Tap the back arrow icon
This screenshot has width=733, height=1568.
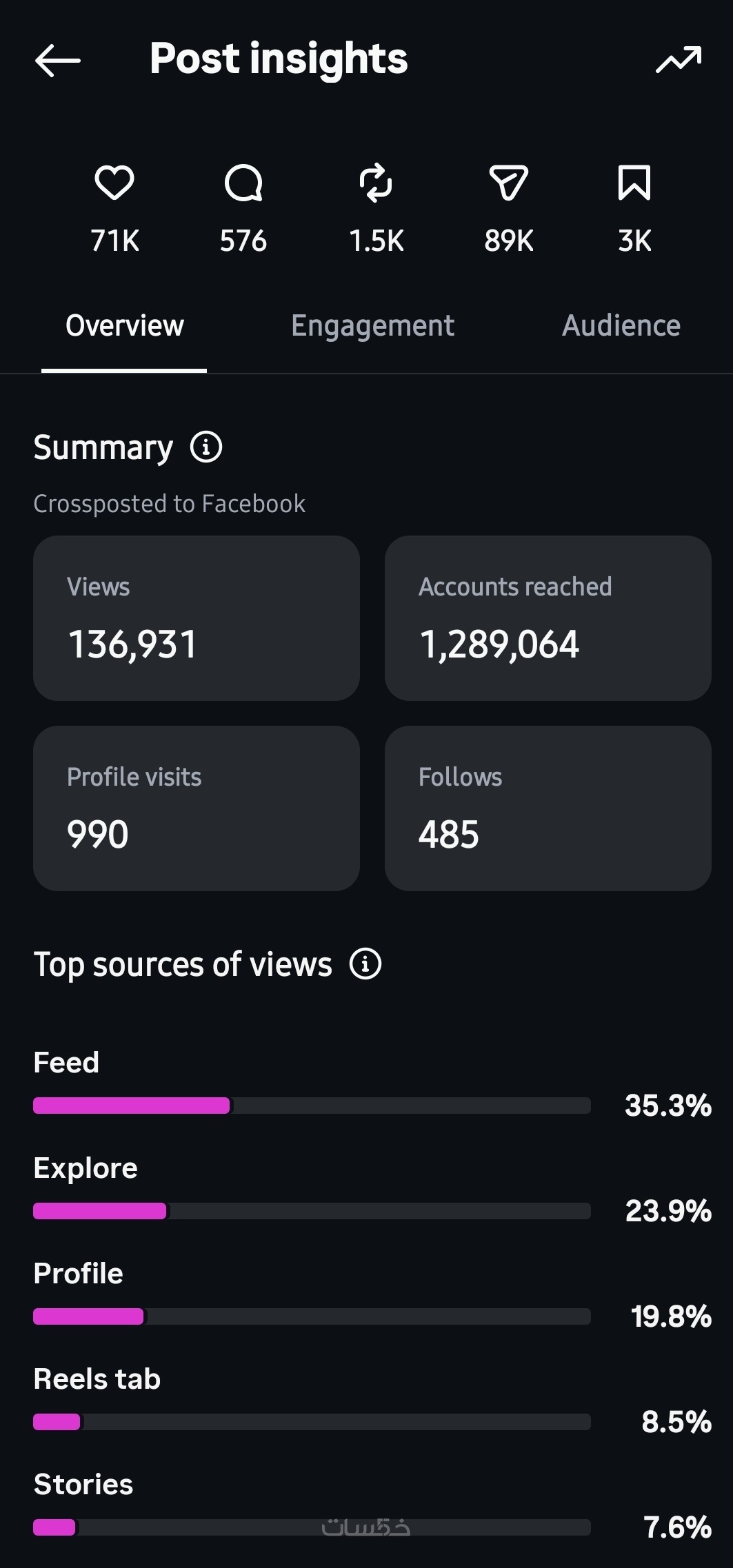coord(57,61)
